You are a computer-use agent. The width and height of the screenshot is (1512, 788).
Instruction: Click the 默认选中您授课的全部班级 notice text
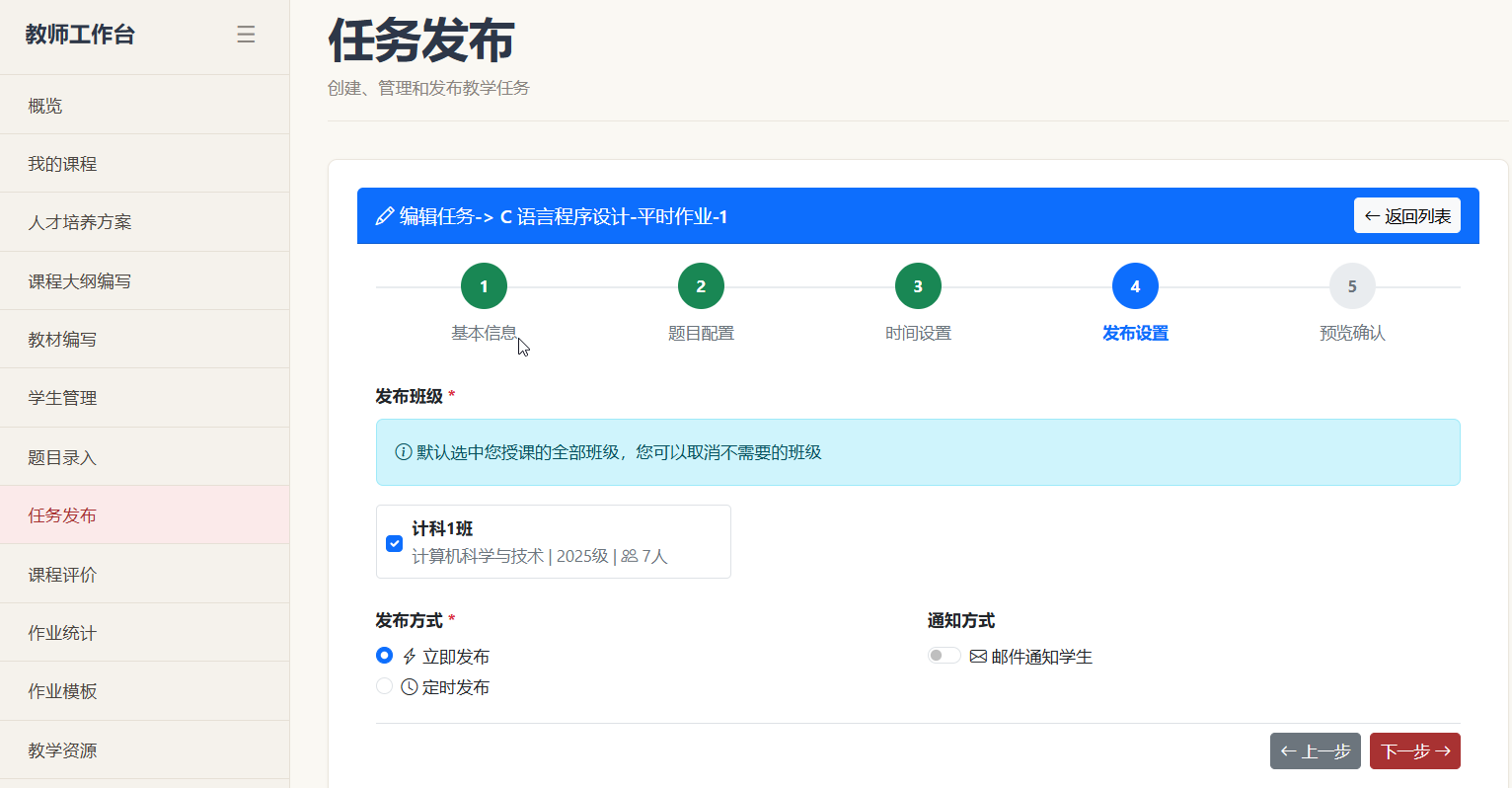point(619,452)
